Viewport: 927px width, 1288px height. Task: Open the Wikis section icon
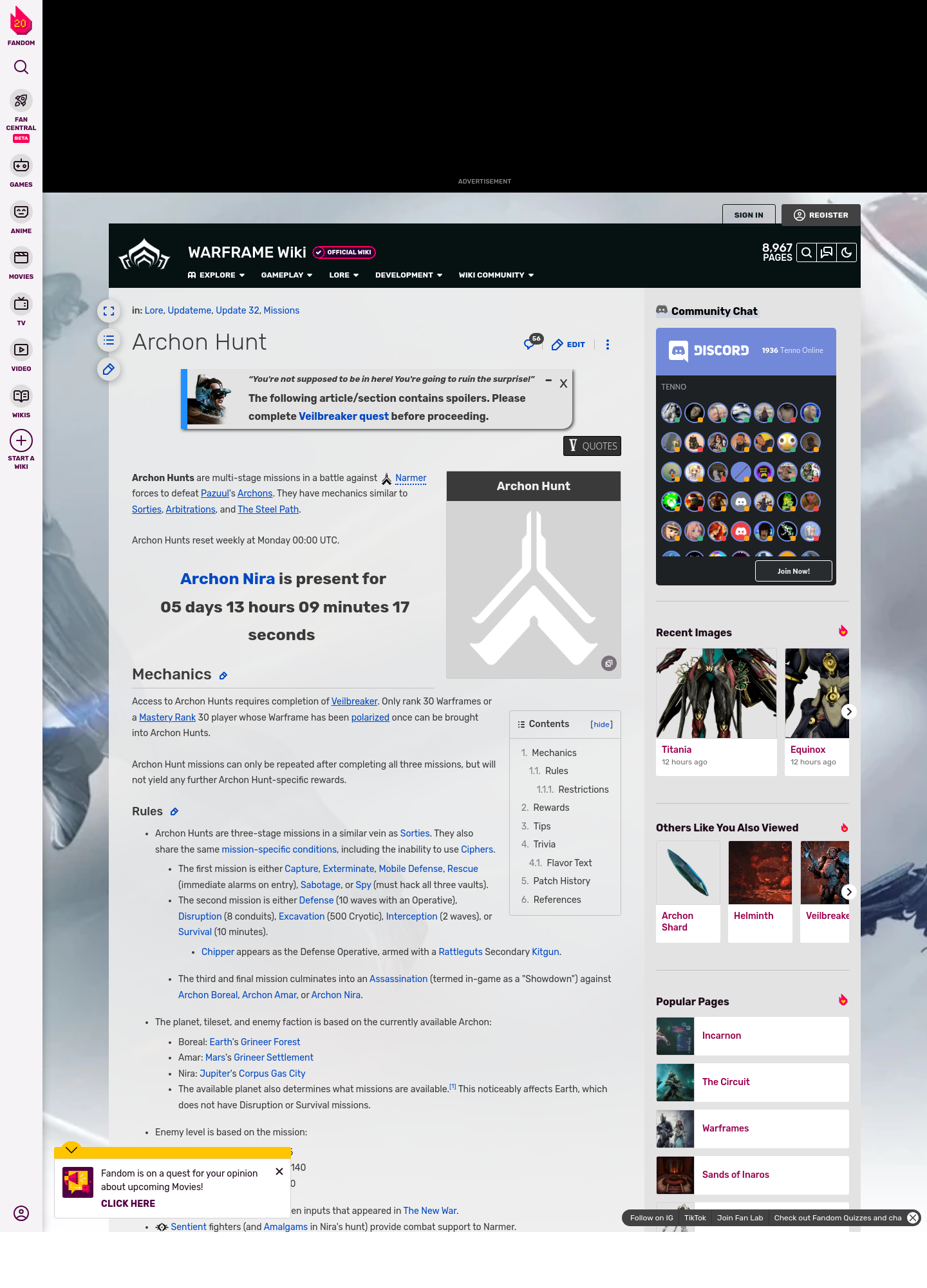[21, 396]
